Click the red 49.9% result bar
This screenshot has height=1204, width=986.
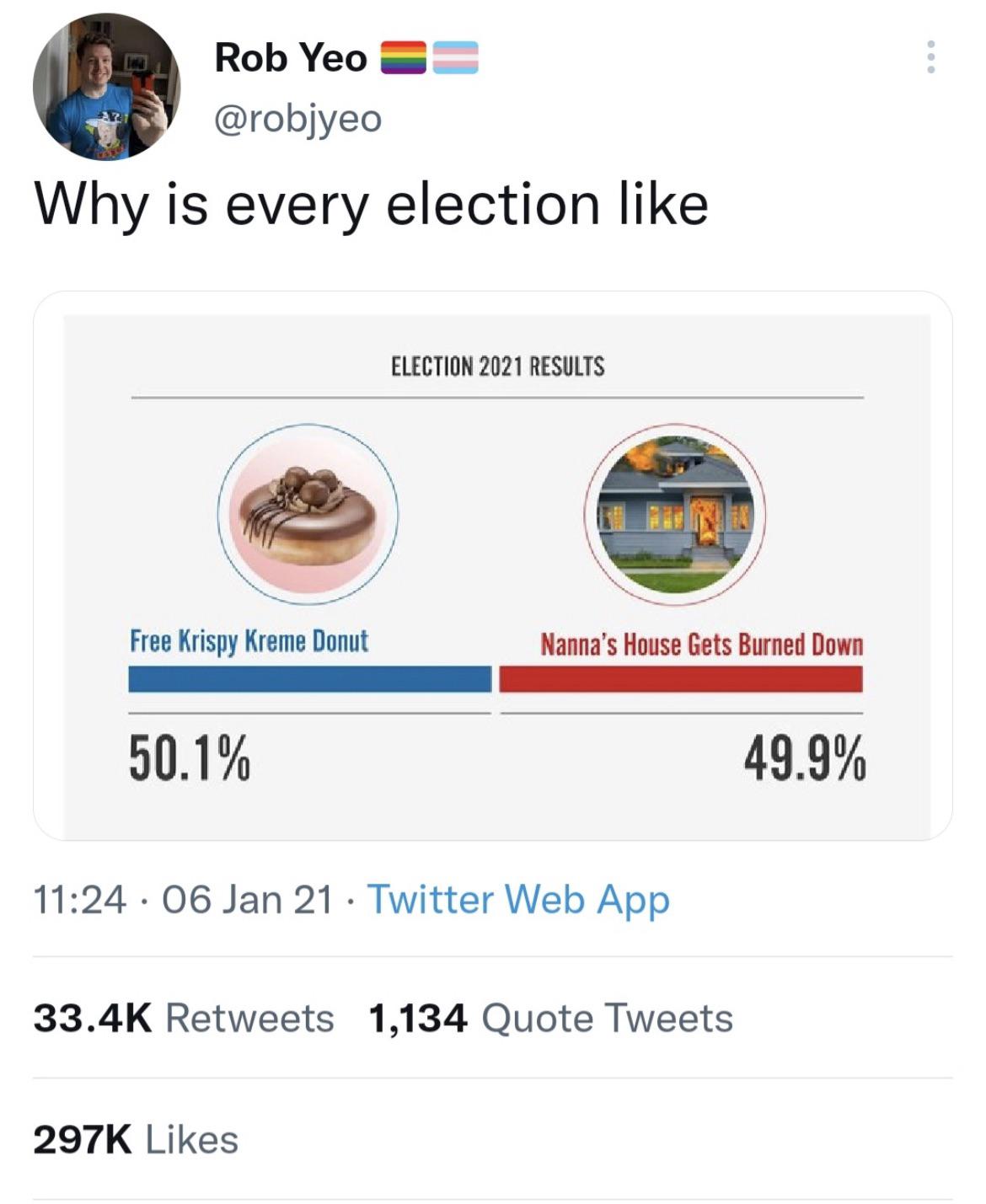click(681, 678)
